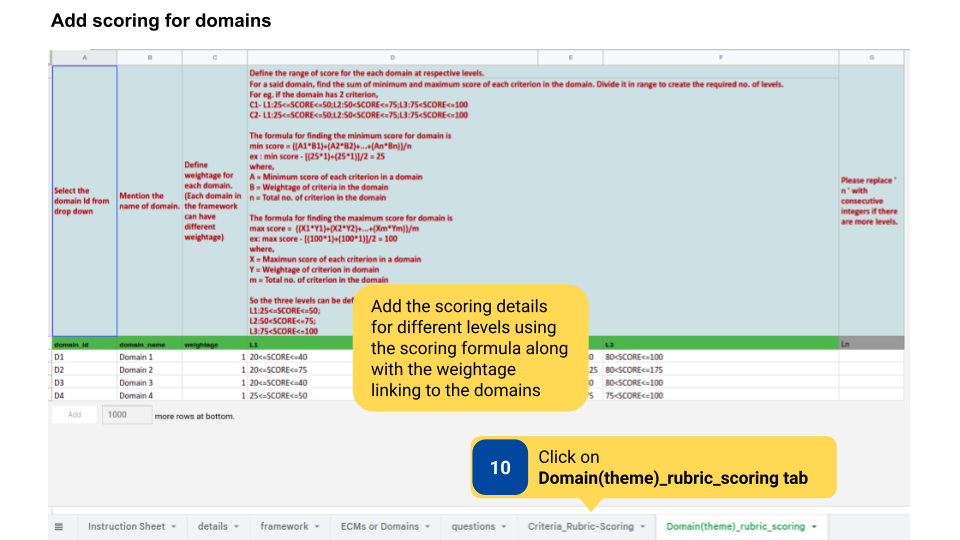960x540 pixels.
Task: Click the Add rows button
Action: 74,415
